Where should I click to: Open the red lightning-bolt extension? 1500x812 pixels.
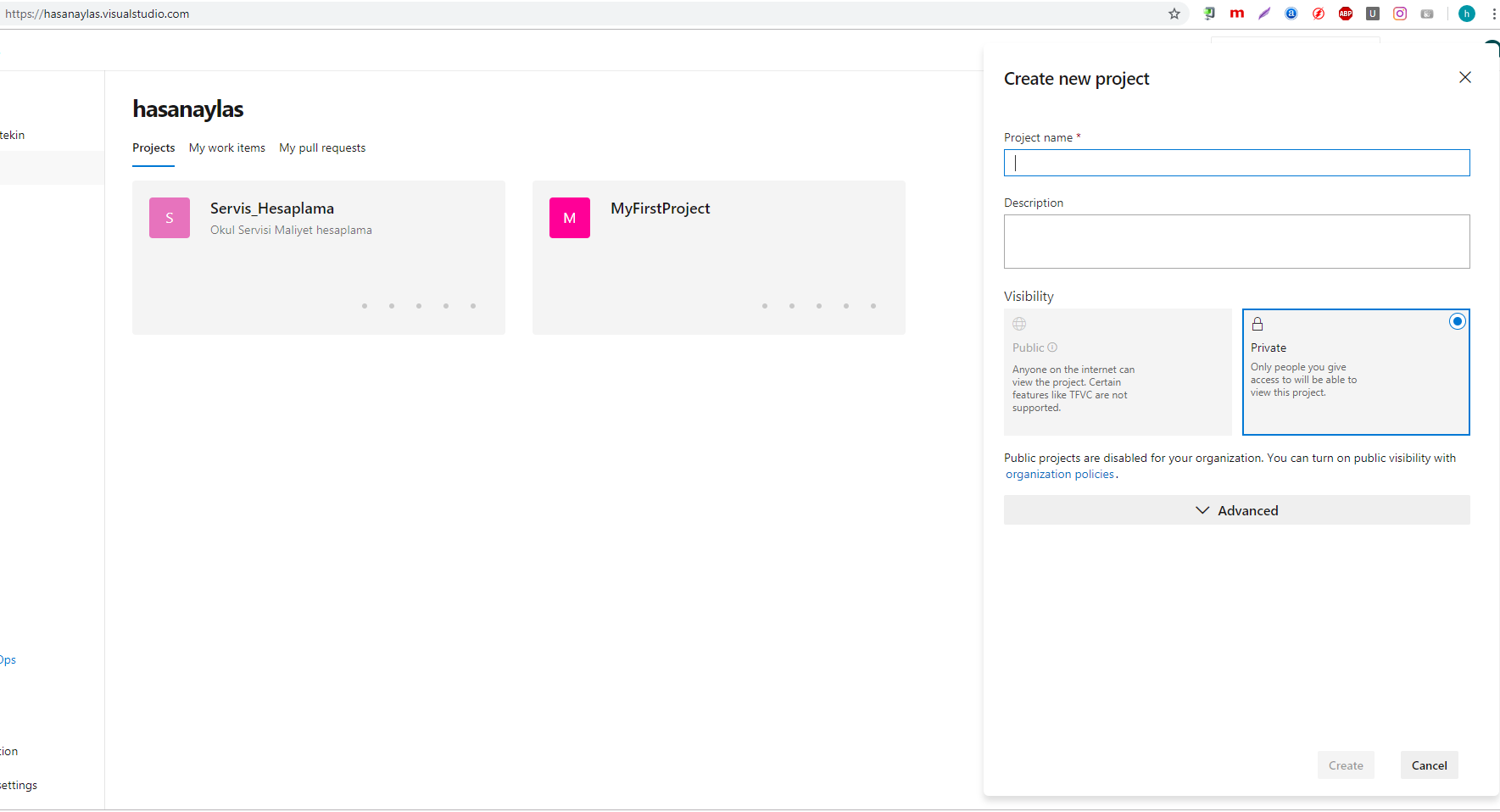click(x=1319, y=14)
